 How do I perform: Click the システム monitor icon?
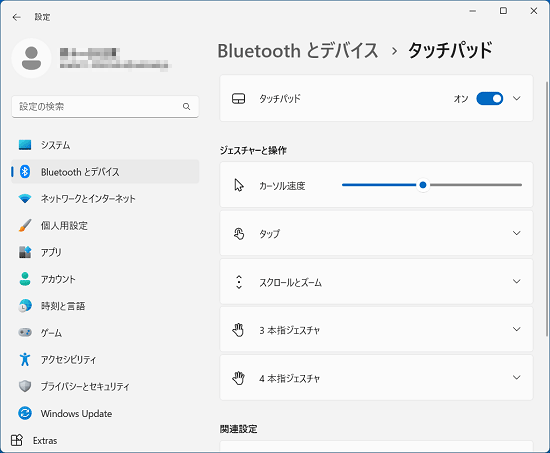25,145
